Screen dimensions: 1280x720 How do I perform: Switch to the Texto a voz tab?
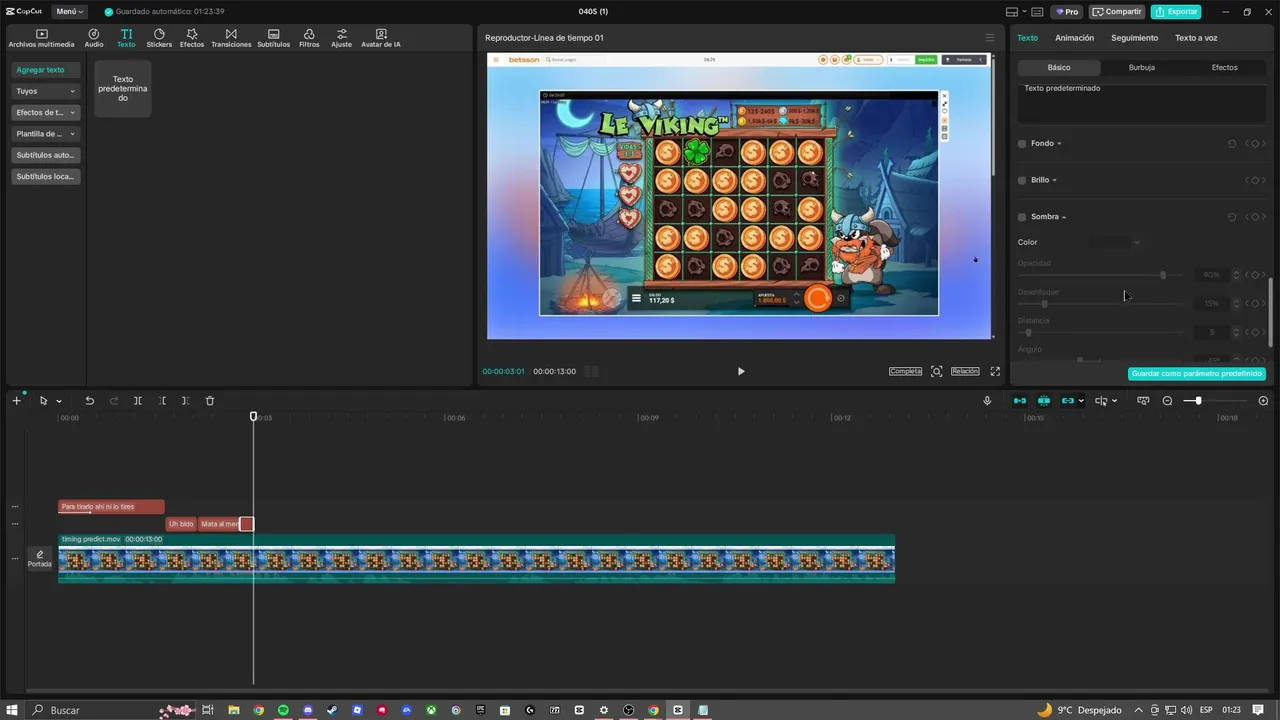click(1196, 38)
